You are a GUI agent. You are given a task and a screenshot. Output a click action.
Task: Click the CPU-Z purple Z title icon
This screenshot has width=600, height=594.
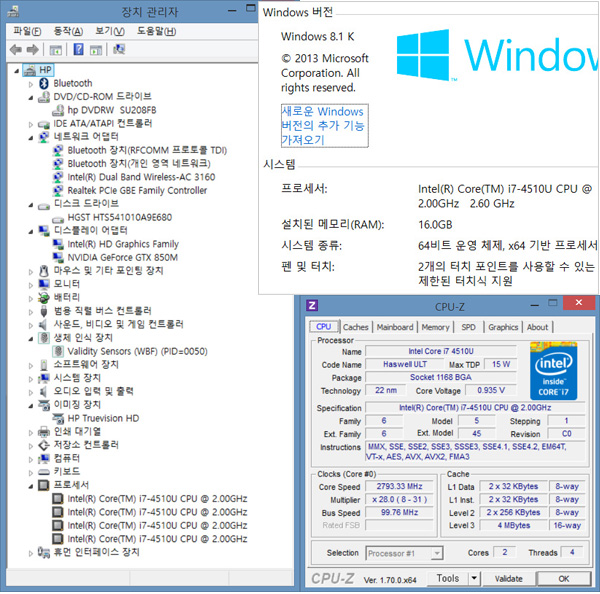[312, 305]
